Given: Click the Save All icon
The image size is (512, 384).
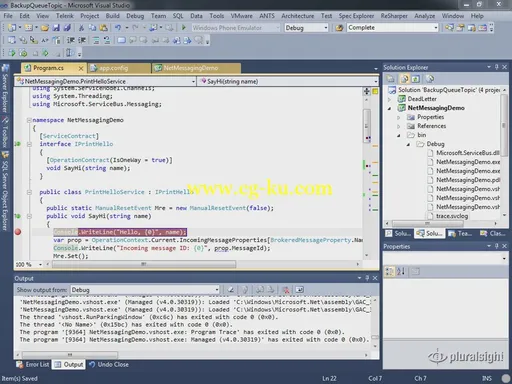Looking at the screenshot, I should [x=67, y=28].
